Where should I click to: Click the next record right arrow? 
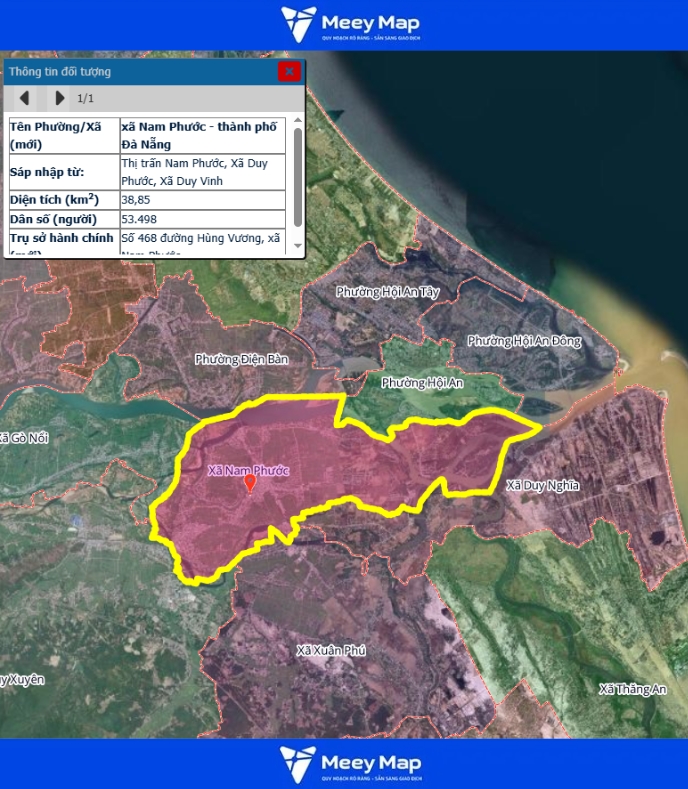pos(59,98)
